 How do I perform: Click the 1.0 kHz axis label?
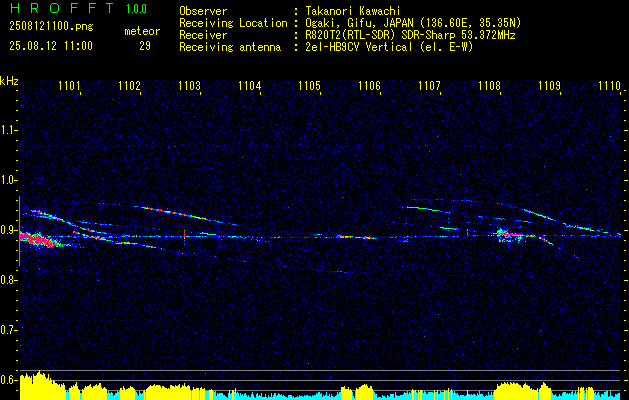click(x=7, y=181)
